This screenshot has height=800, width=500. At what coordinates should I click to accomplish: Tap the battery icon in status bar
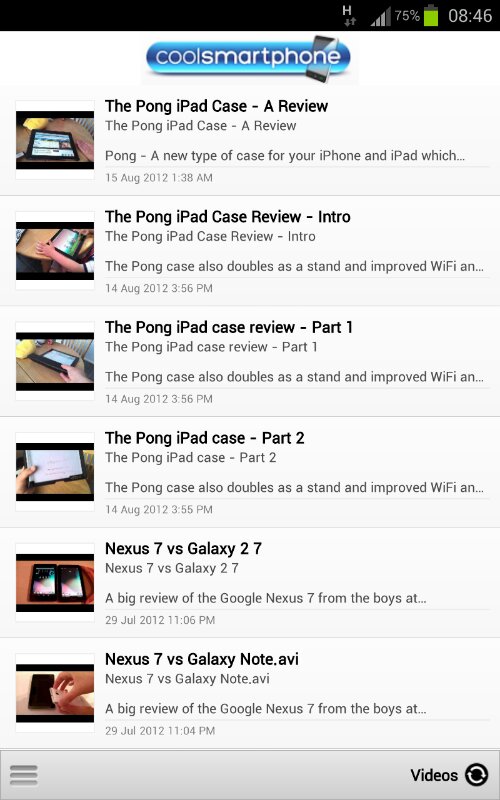pos(431,15)
